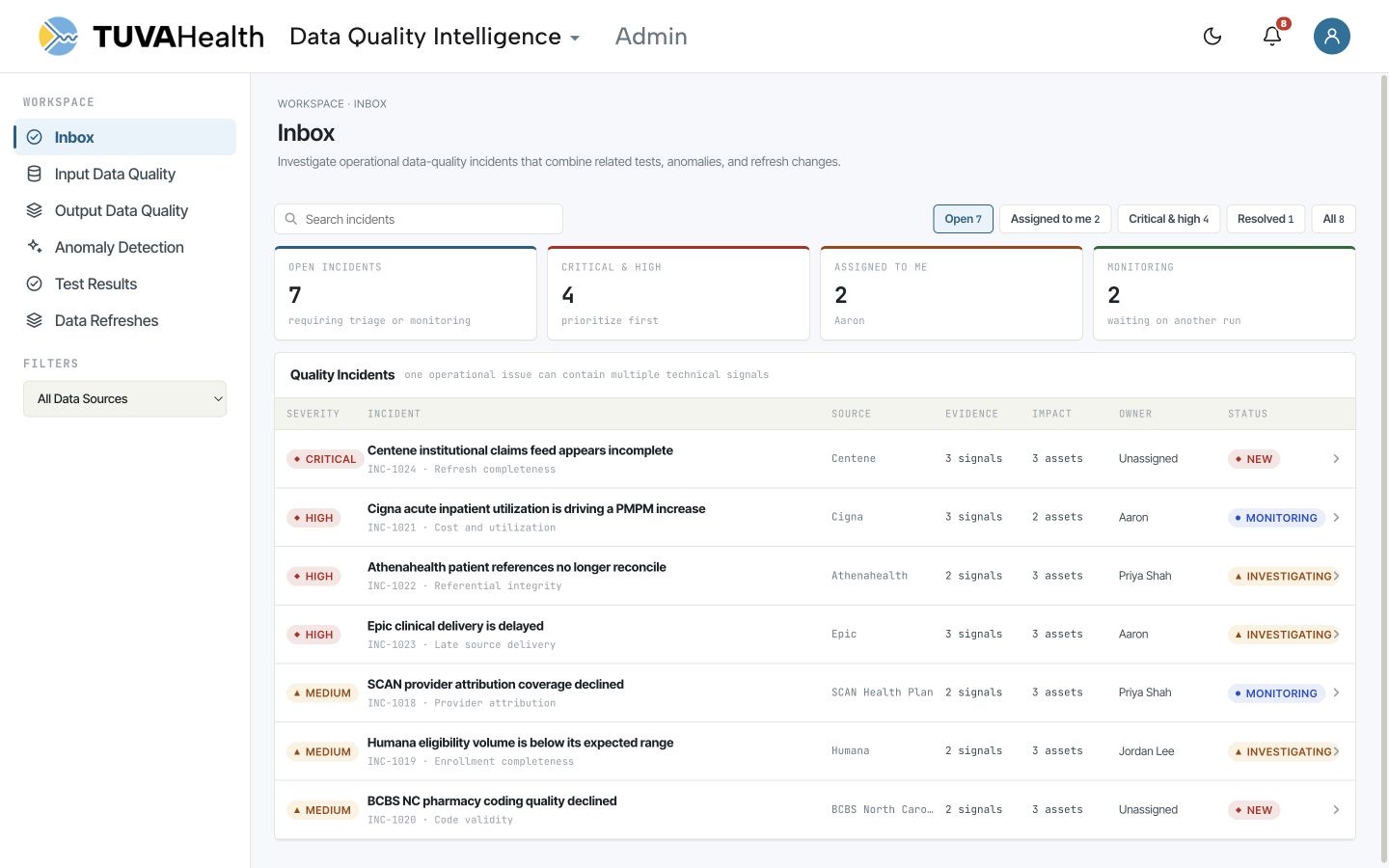This screenshot has width=1389, height=868.
Task: Click the HIGH badge on Epic row
Action: (313, 635)
